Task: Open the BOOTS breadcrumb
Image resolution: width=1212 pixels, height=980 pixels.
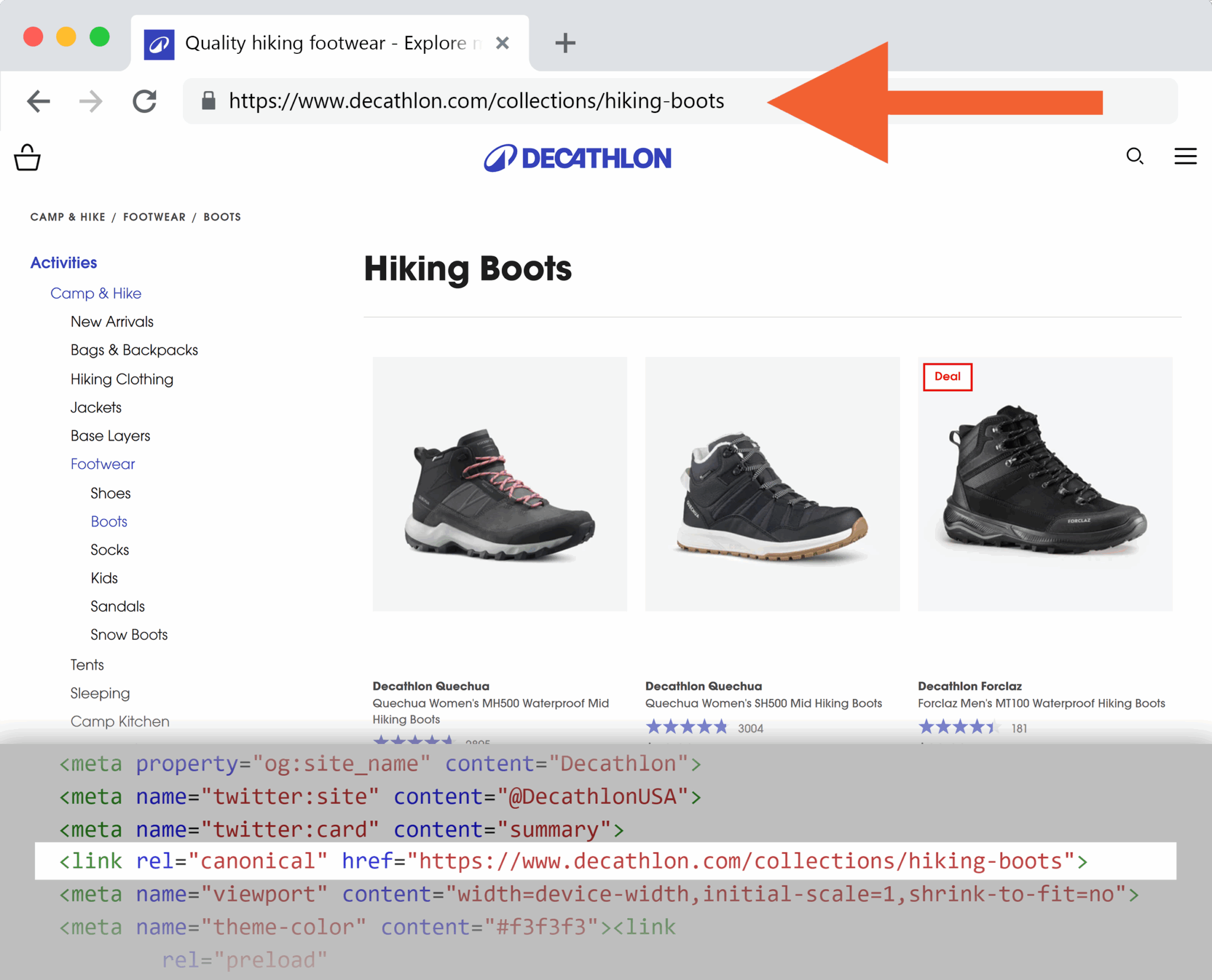Action: pyautogui.click(x=222, y=217)
